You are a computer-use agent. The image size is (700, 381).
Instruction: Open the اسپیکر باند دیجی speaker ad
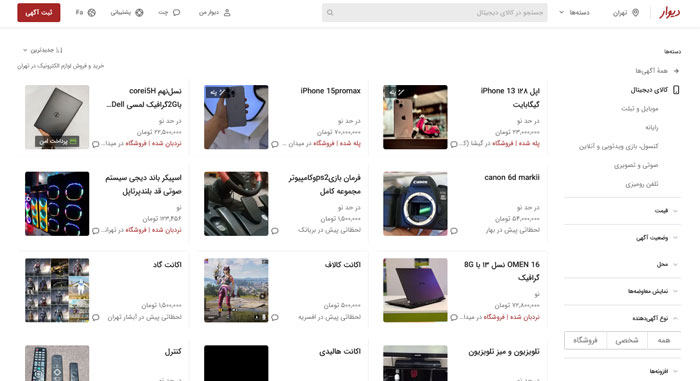point(143,184)
